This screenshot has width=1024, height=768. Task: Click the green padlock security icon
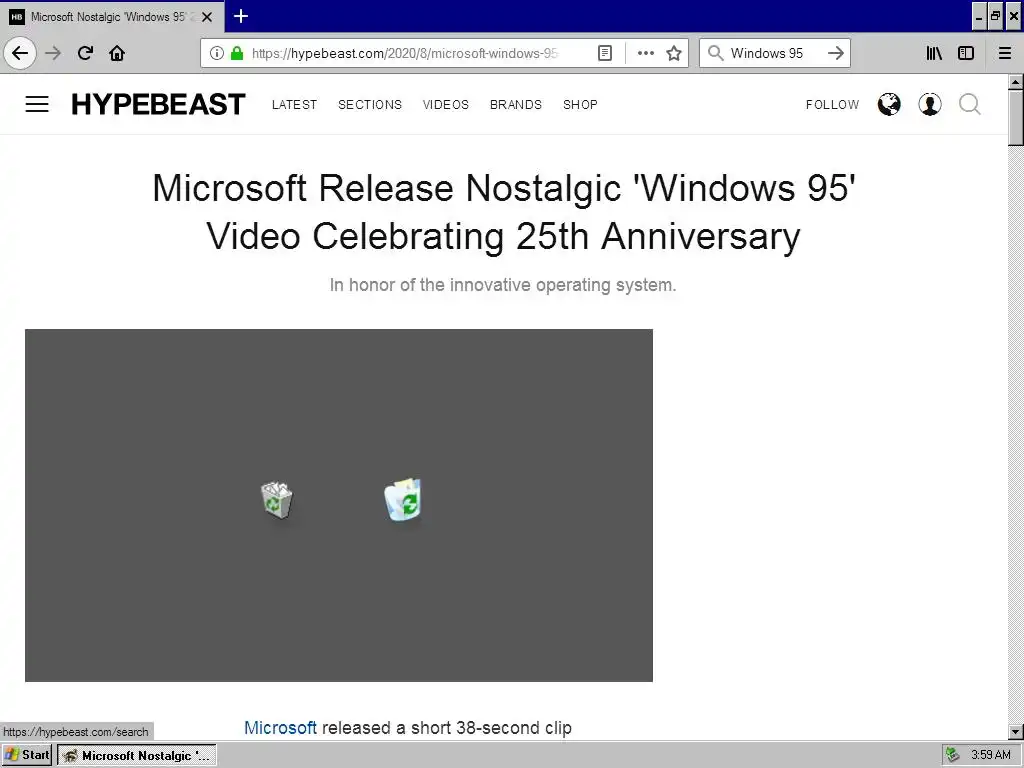click(x=237, y=53)
